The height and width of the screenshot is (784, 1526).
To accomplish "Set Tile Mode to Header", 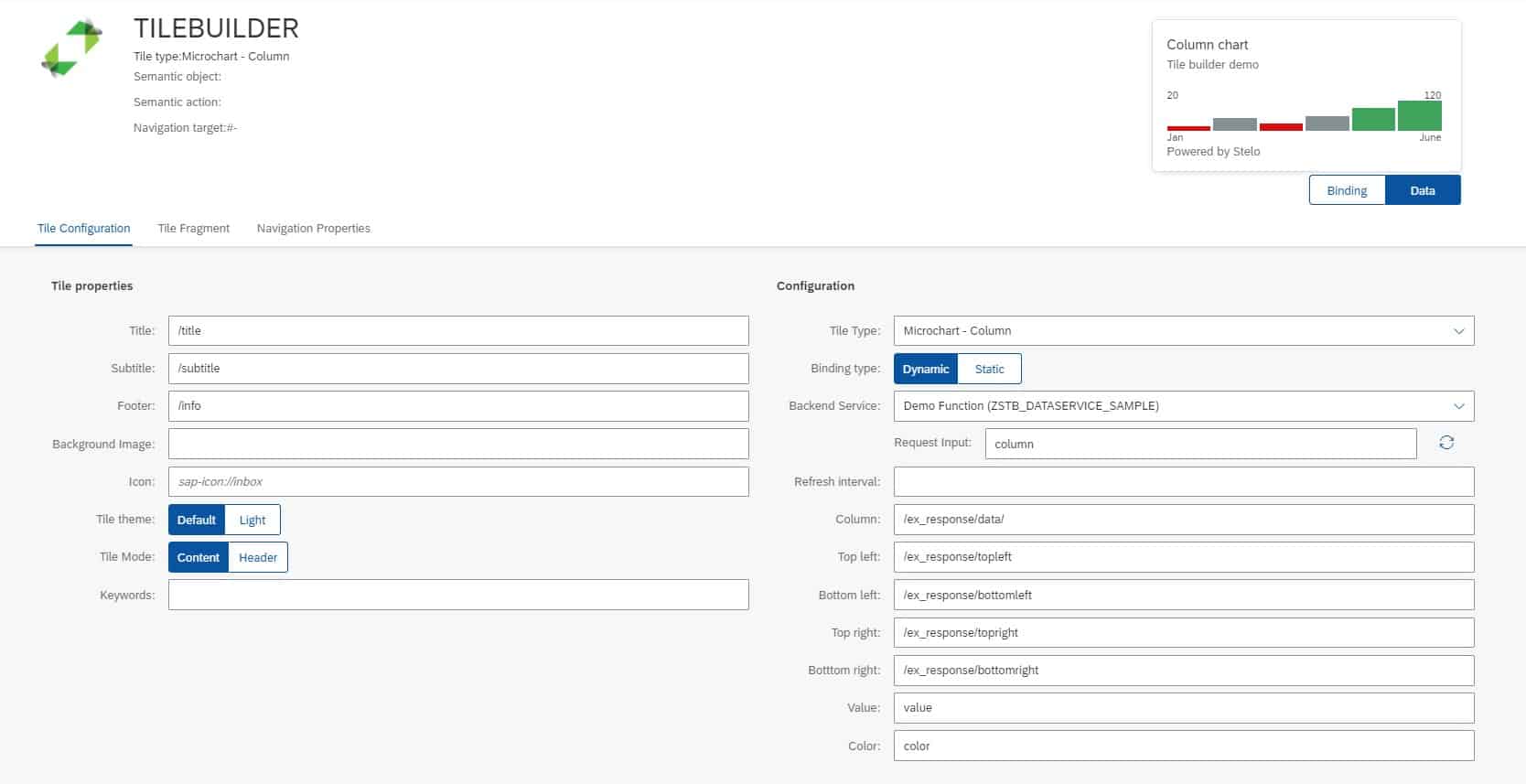I will [258, 557].
